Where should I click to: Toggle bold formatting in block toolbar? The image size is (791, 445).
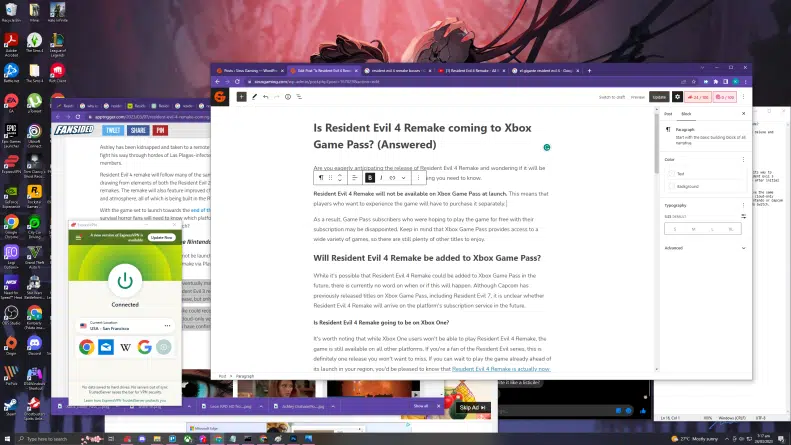pyautogui.click(x=369, y=177)
